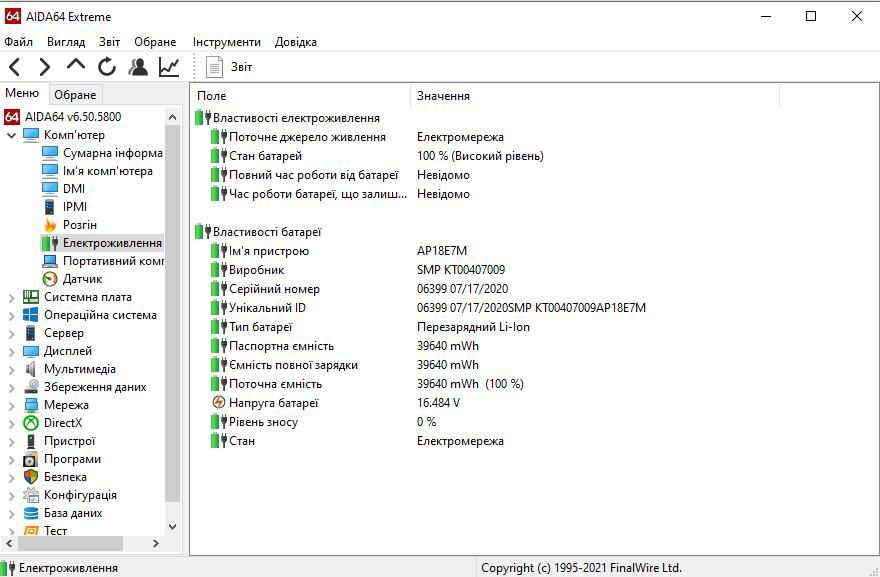Viewport: 880px width, 577px height.
Task: Select the Серійний номер row
Action: tap(359, 289)
